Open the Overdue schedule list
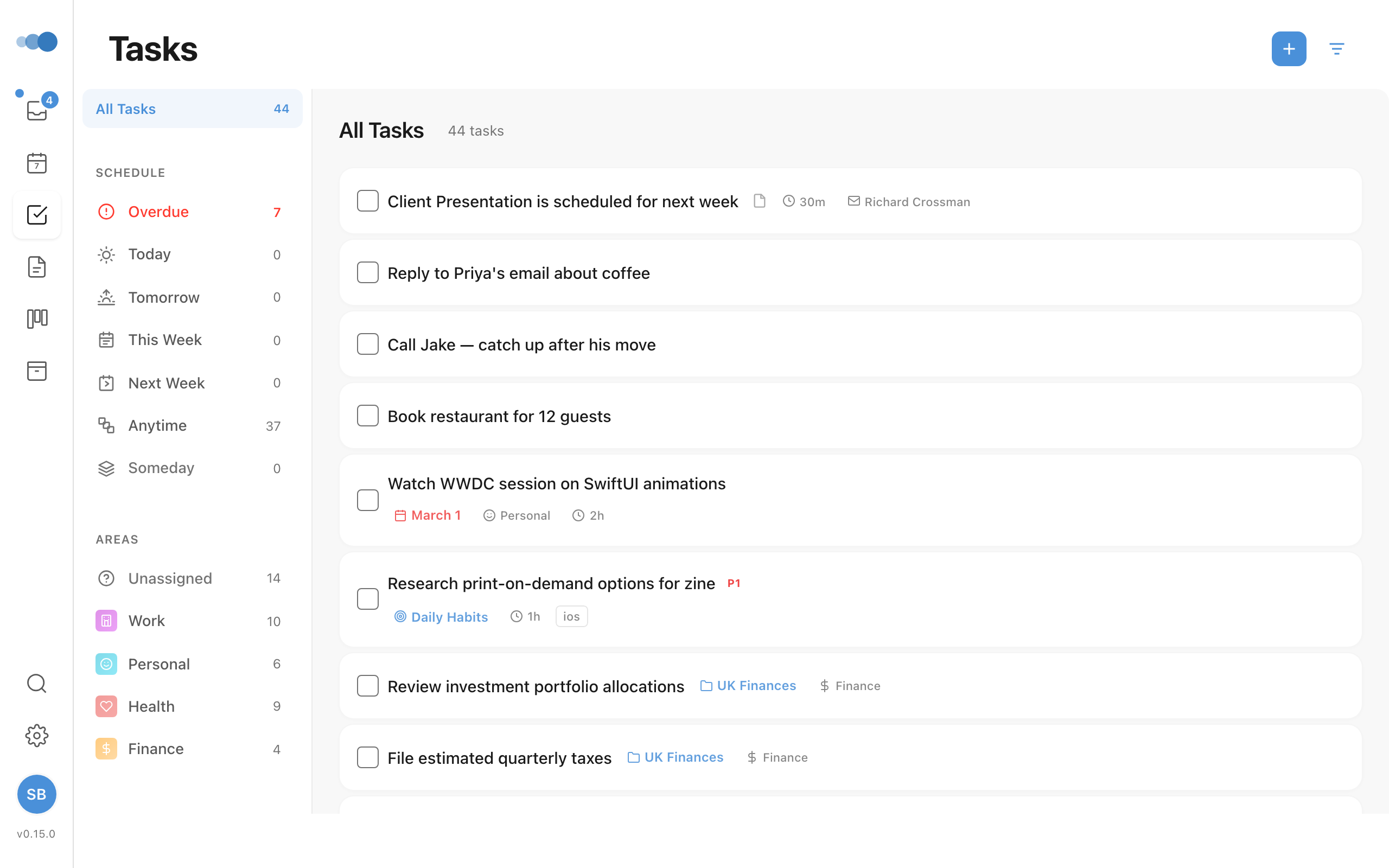Image resolution: width=1389 pixels, height=868 pixels. pos(158,211)
